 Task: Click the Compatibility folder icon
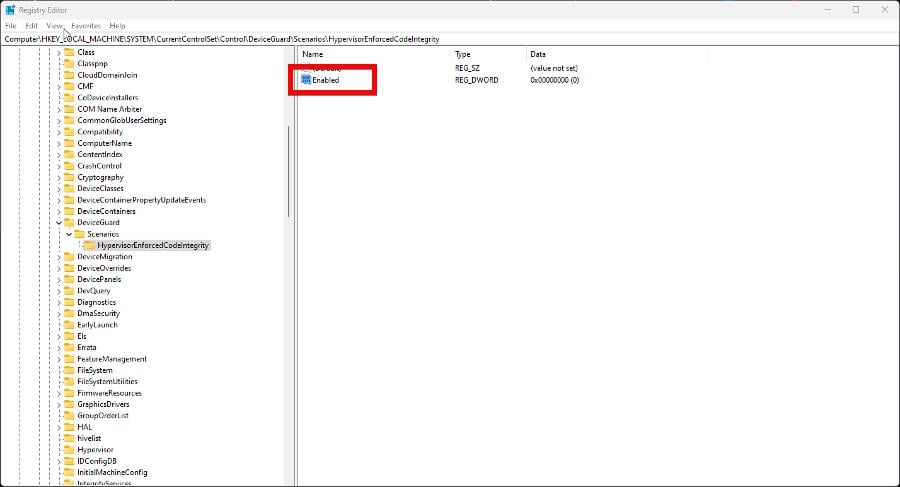click(69, 132)
